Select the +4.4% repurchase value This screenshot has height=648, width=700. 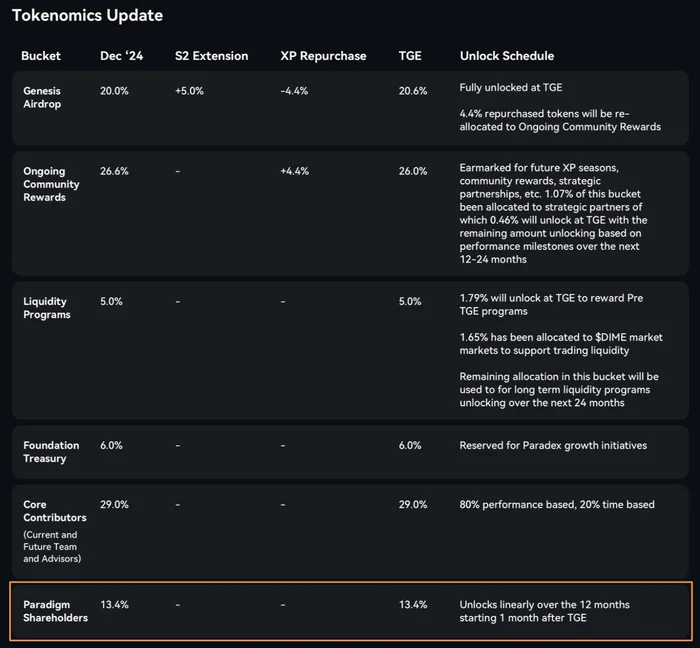[x=295, y=171]
